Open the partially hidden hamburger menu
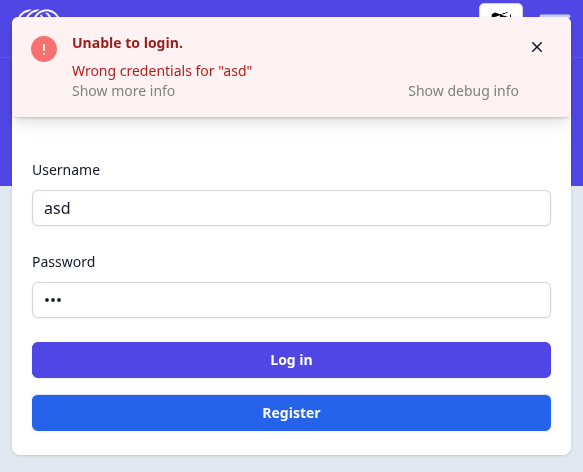The image size is (583, 472). (x=555, y=15)
